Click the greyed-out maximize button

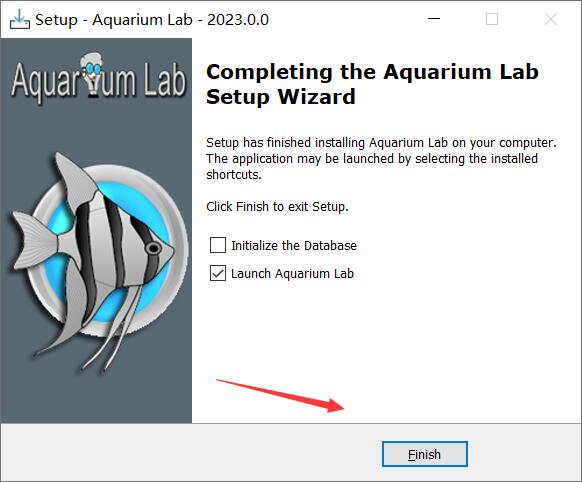coord(492,19)
